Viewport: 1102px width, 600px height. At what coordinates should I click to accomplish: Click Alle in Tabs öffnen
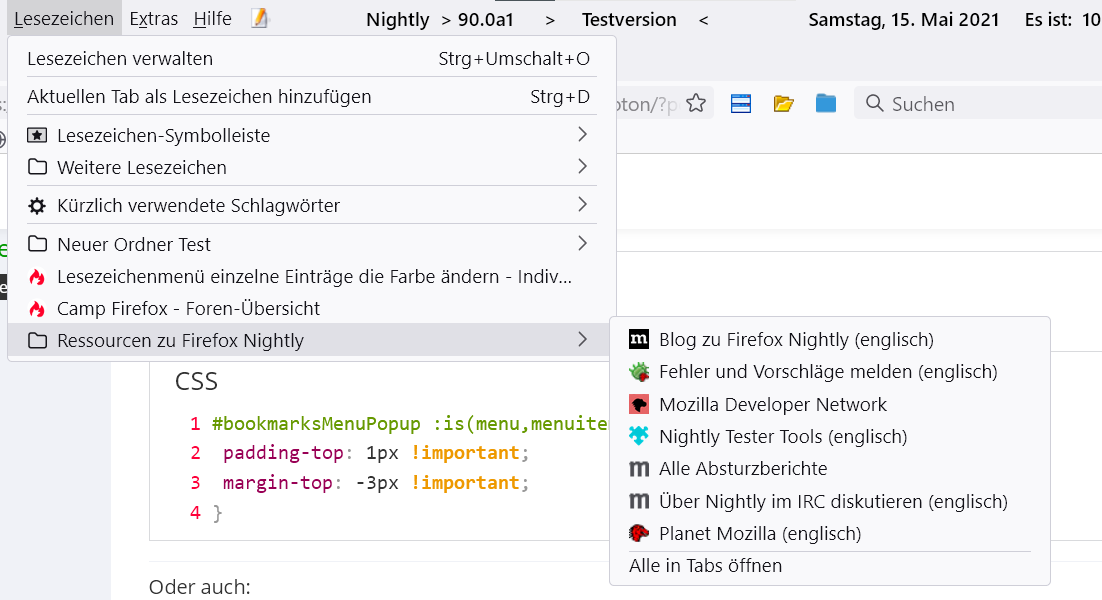pyautogui.click(x=705, y=566)
